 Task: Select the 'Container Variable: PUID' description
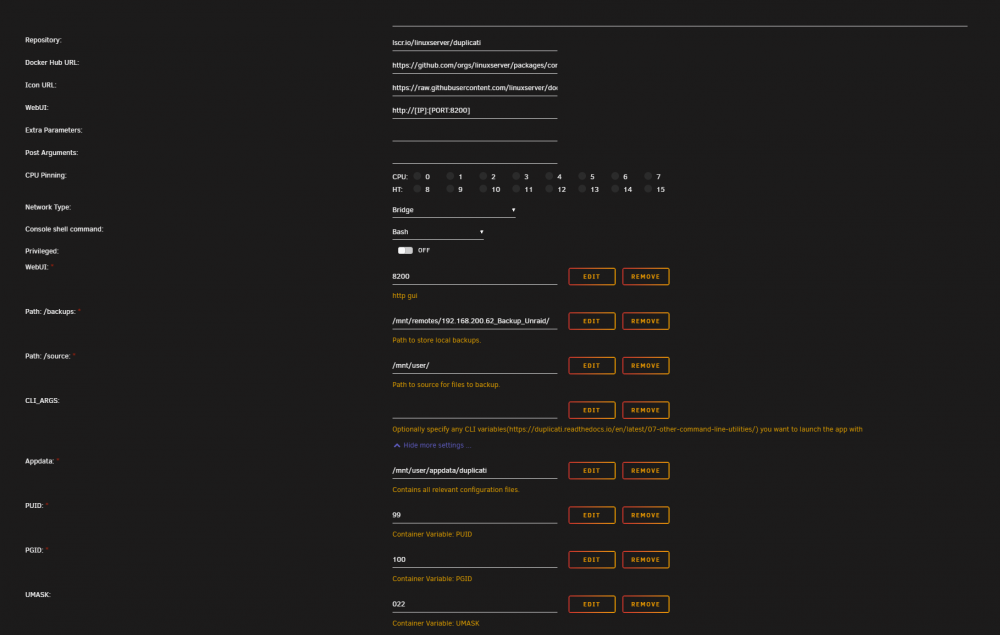[432, 534]
